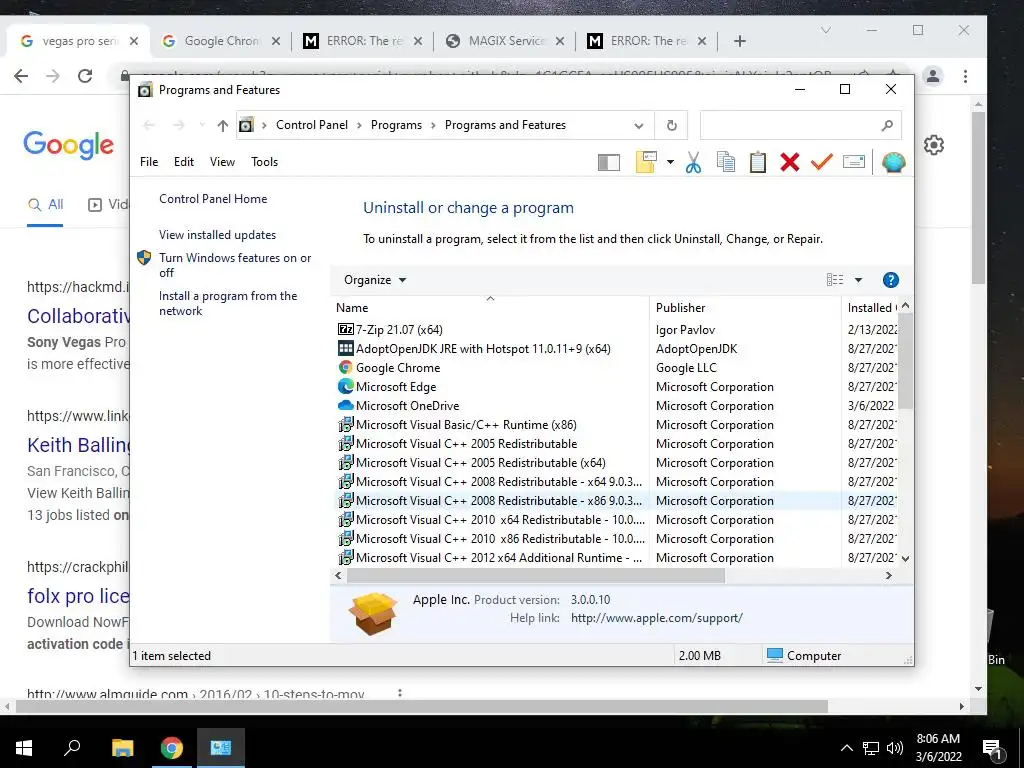Click the Cut scissors icon
The width and height of the screenshot is (1024, 768).
[x=694, y=162]
